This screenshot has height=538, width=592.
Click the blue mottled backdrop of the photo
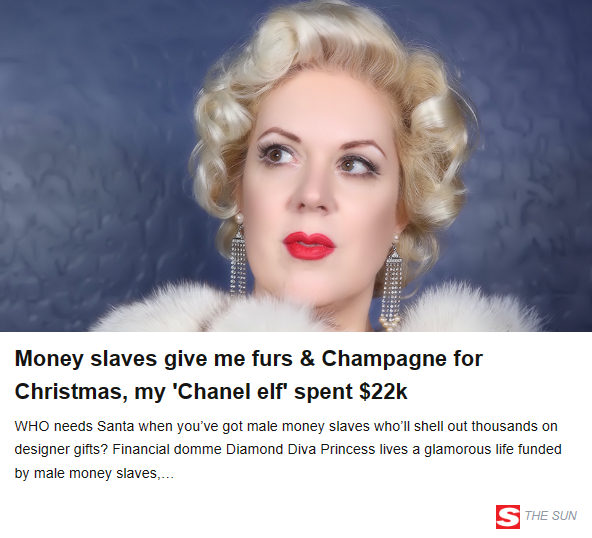click(94, 151)
